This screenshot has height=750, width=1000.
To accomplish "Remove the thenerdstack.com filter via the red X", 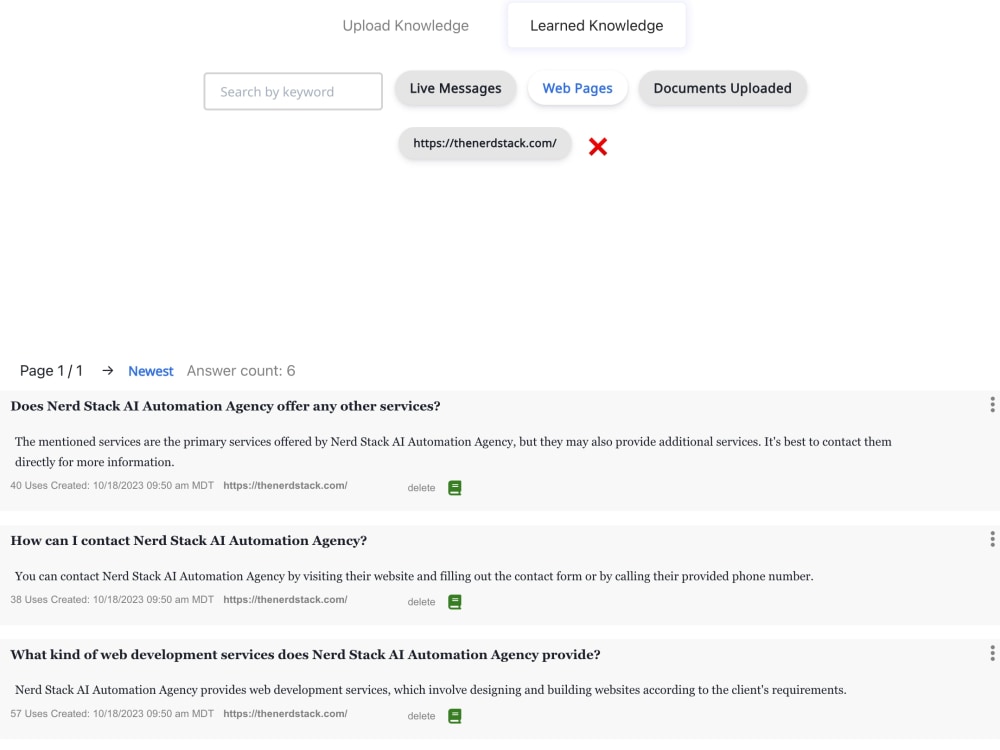I will (x=597, y=145).
